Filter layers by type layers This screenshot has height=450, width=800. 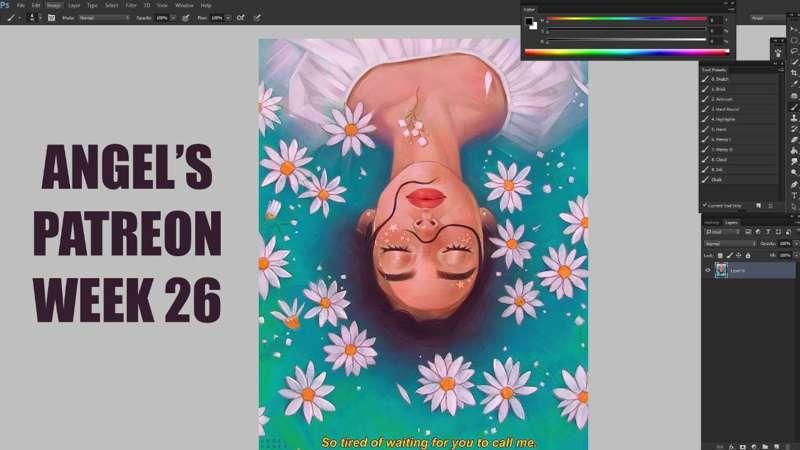(768, 232)
